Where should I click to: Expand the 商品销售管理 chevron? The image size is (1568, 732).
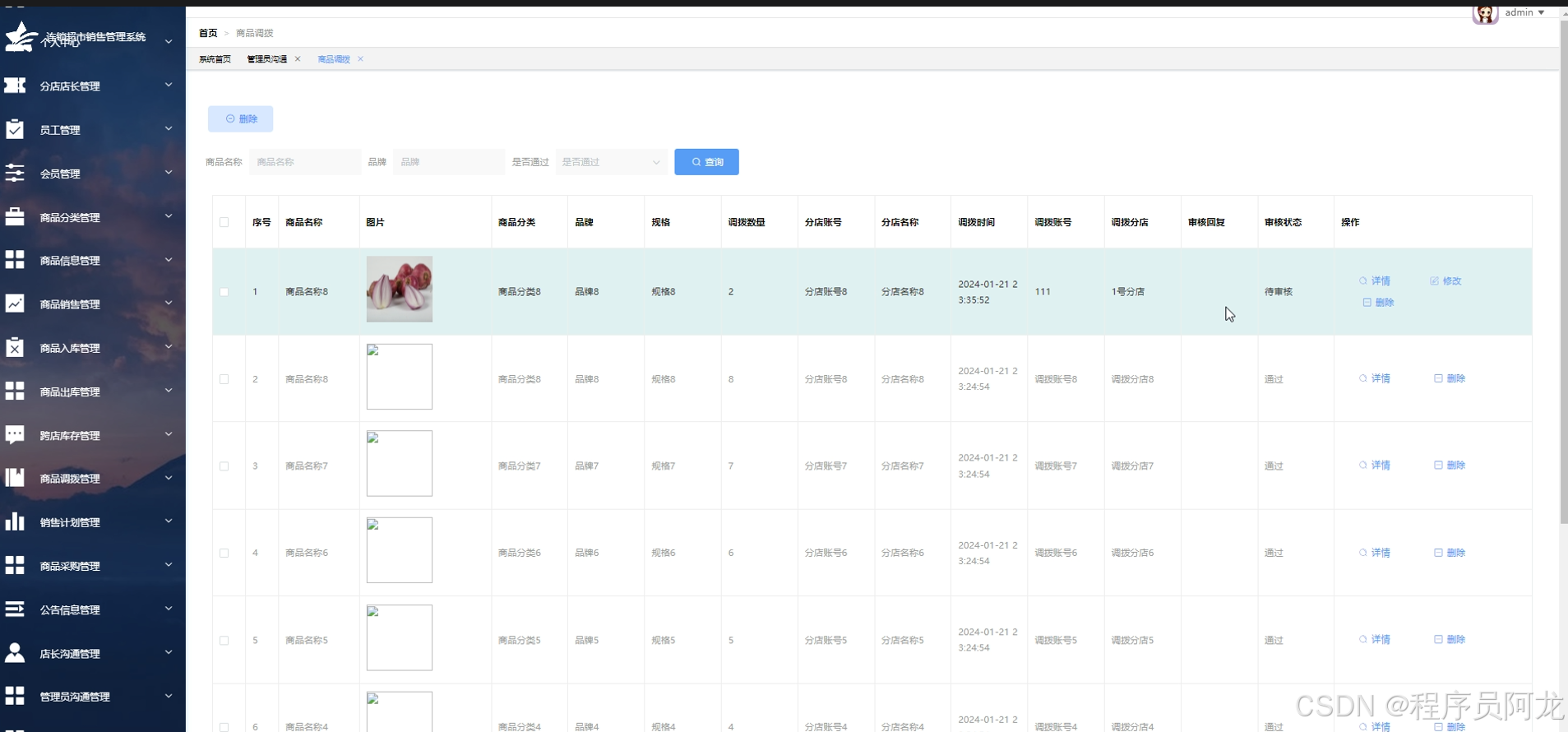pyautogui.click(x=169, y=303)
